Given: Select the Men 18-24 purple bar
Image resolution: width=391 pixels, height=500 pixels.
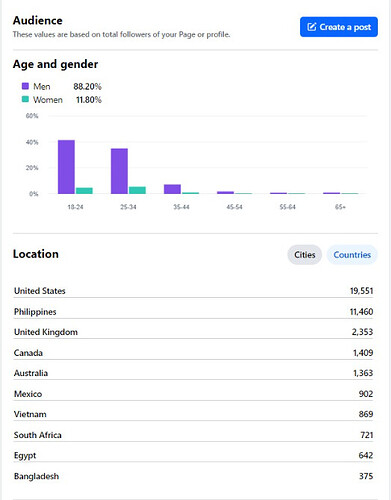Looking at the screenshot, I should (66, 167).
